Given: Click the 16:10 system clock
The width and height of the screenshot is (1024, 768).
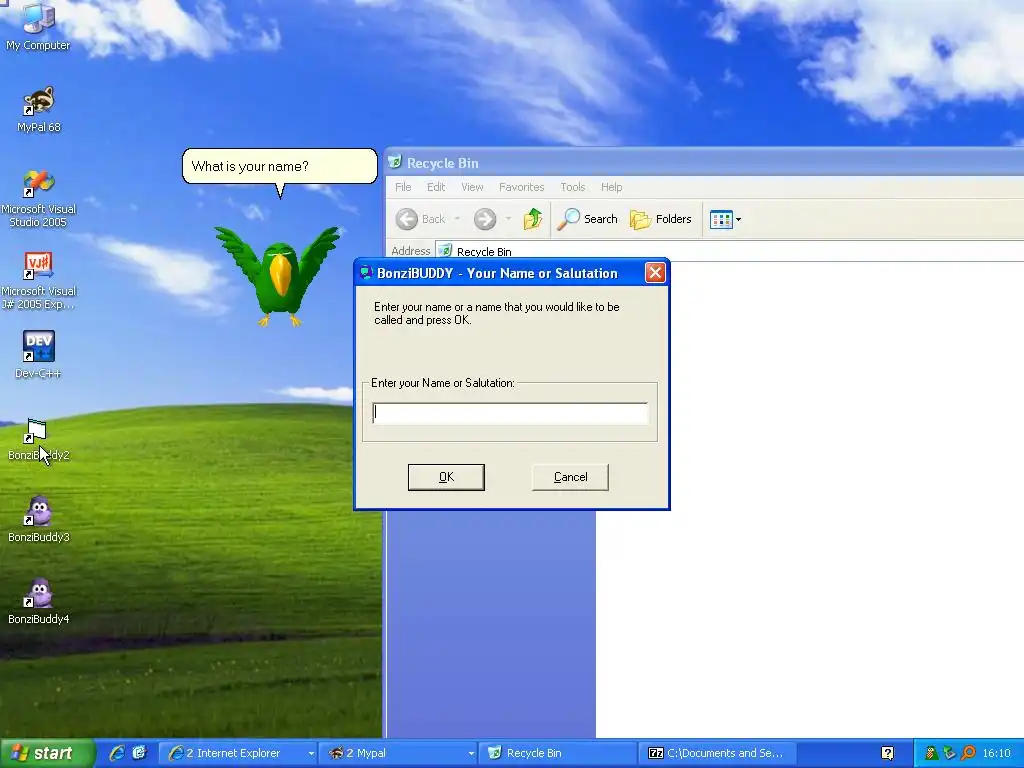Looking at the screenshot, I should (x=997, y=753).
